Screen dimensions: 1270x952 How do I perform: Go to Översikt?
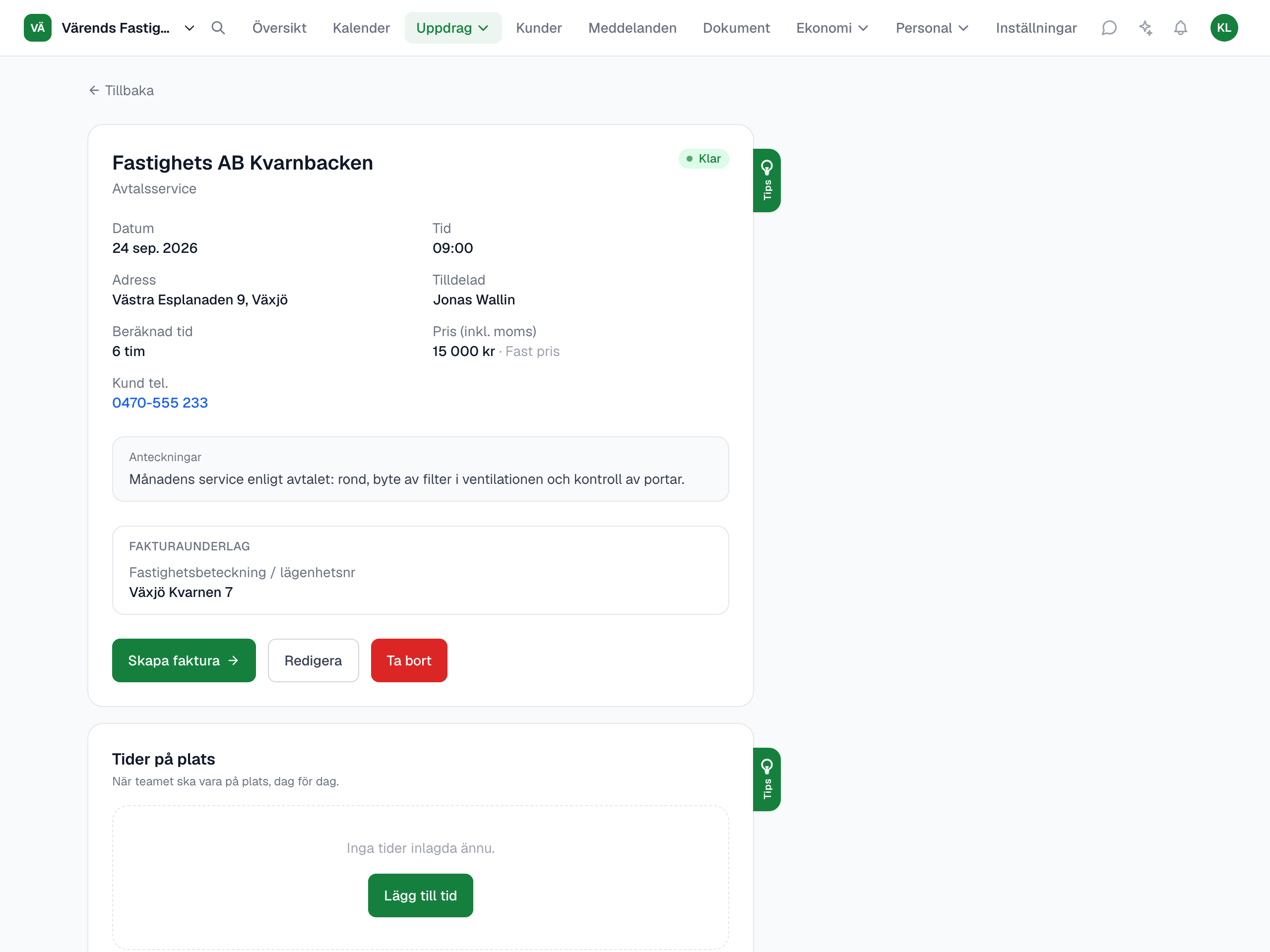coord(280,28)
